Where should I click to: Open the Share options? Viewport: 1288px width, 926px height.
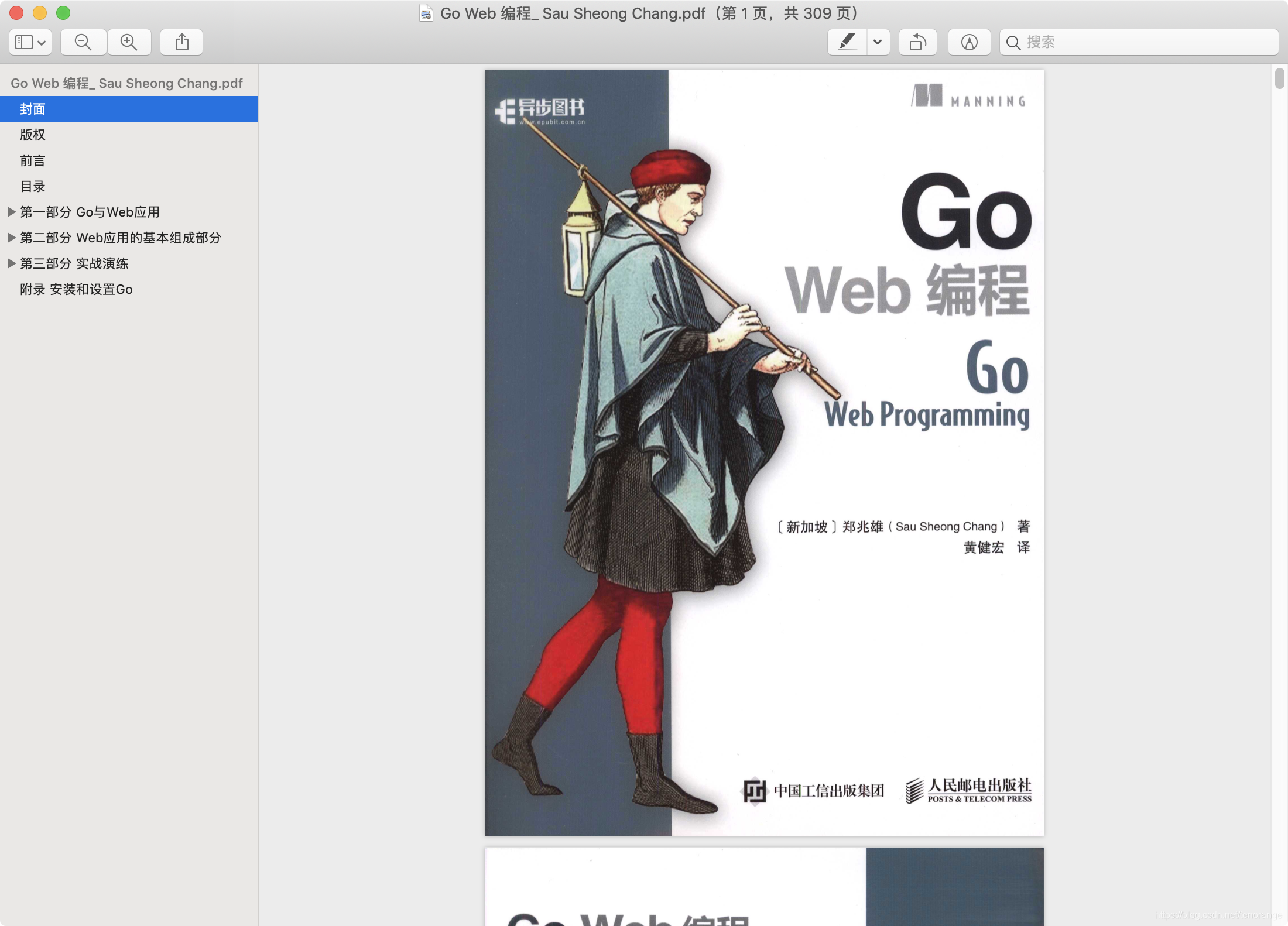pyautogui.click(x=181, y=42)
